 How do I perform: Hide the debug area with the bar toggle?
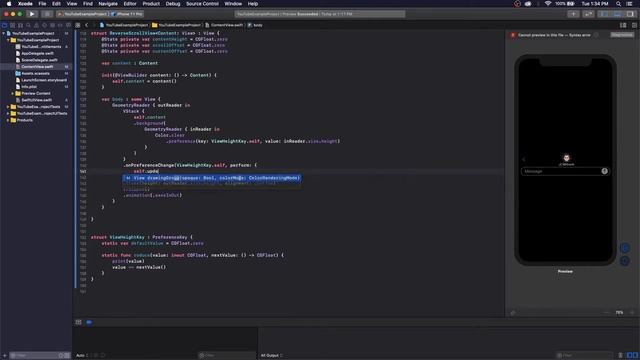click(x=78, y=322)
